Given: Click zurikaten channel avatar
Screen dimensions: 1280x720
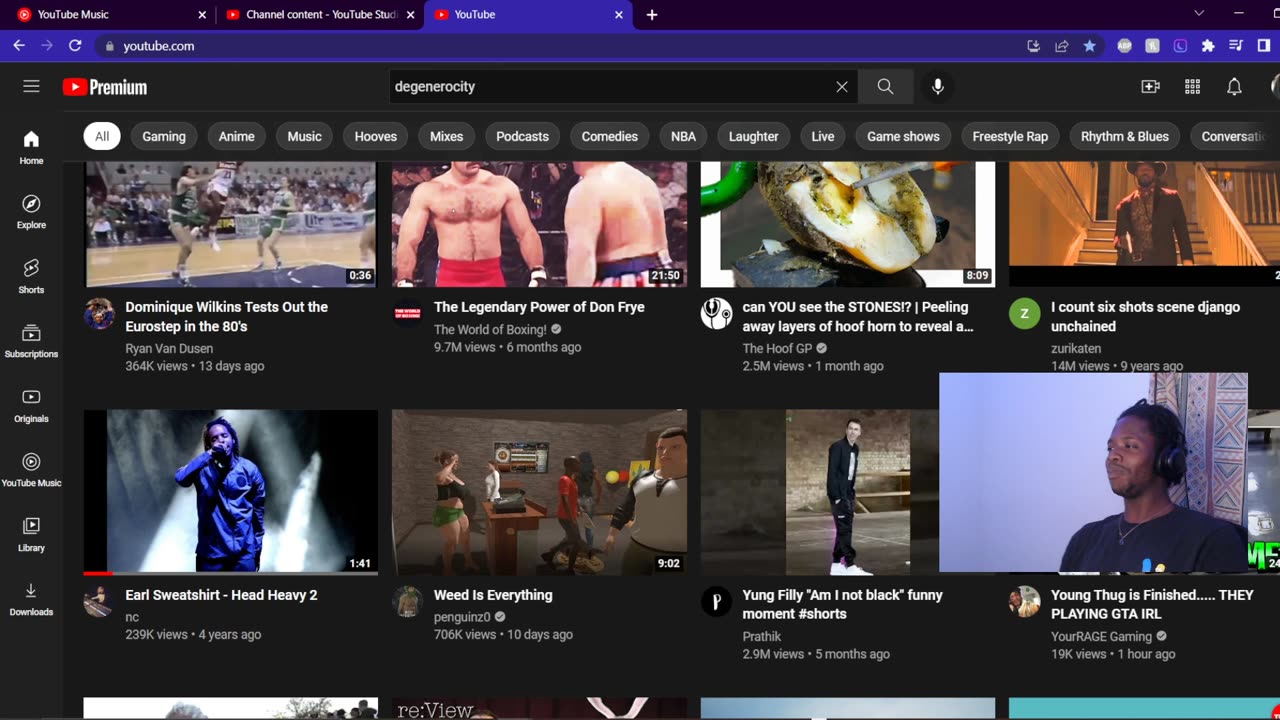Looking at the screenshot, I should click(x=1024, y=314).
